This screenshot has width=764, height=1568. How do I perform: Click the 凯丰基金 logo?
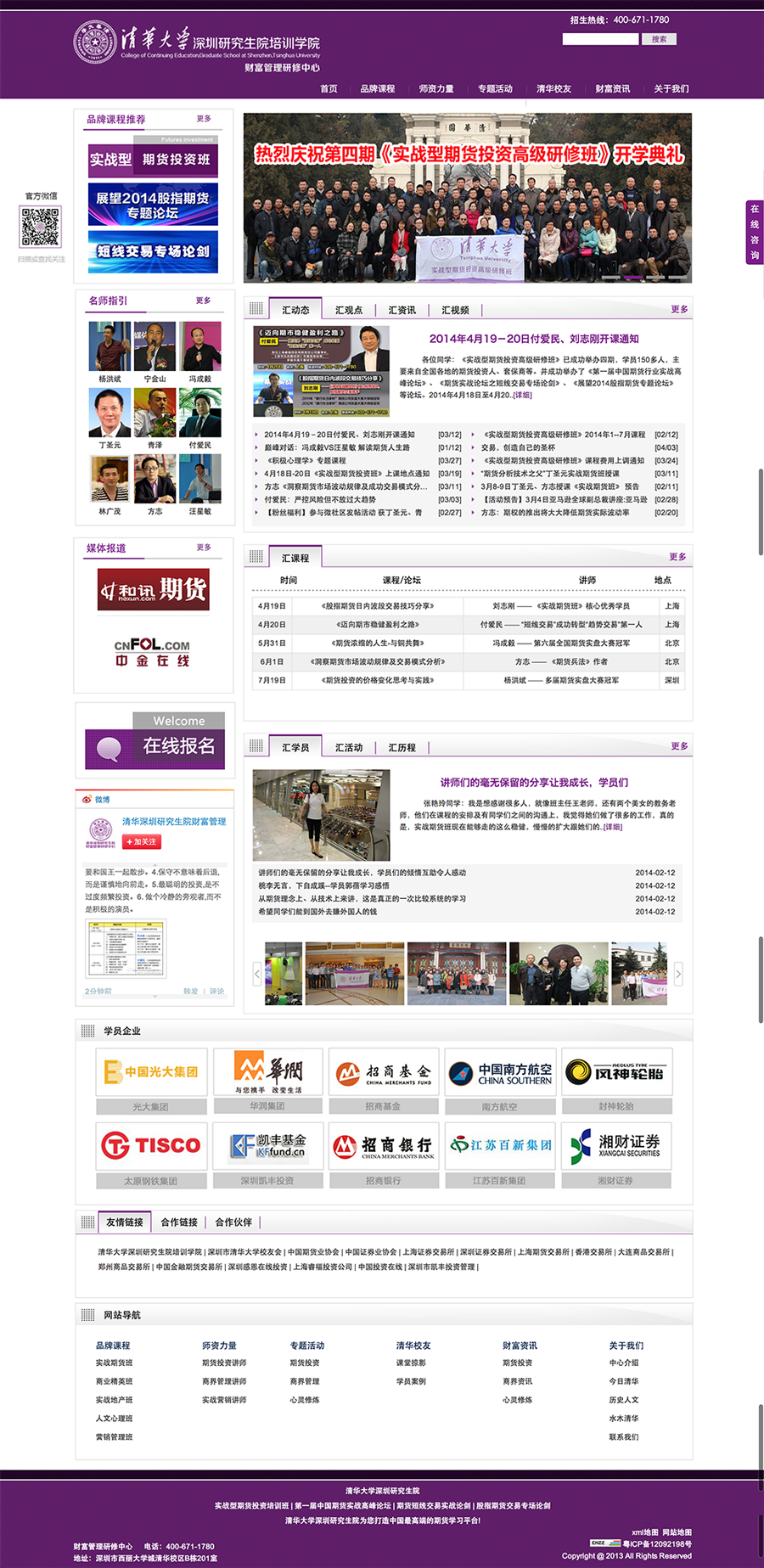click(x=267, y=1145)
